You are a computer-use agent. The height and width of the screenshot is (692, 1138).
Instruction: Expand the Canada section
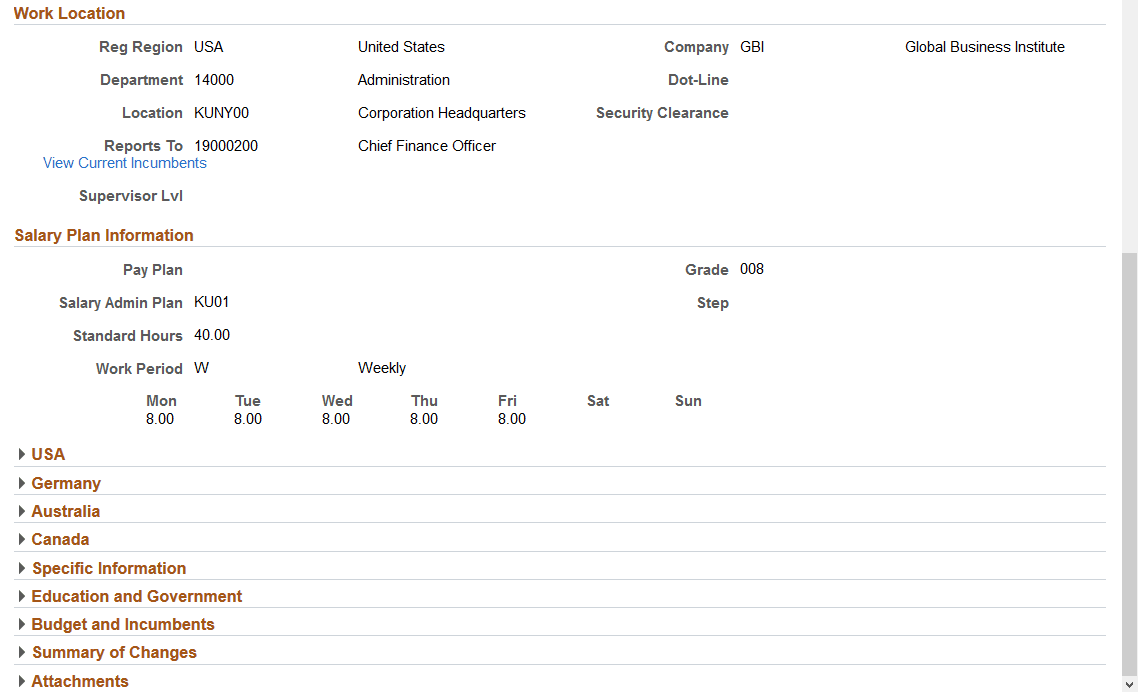[60, 539]
